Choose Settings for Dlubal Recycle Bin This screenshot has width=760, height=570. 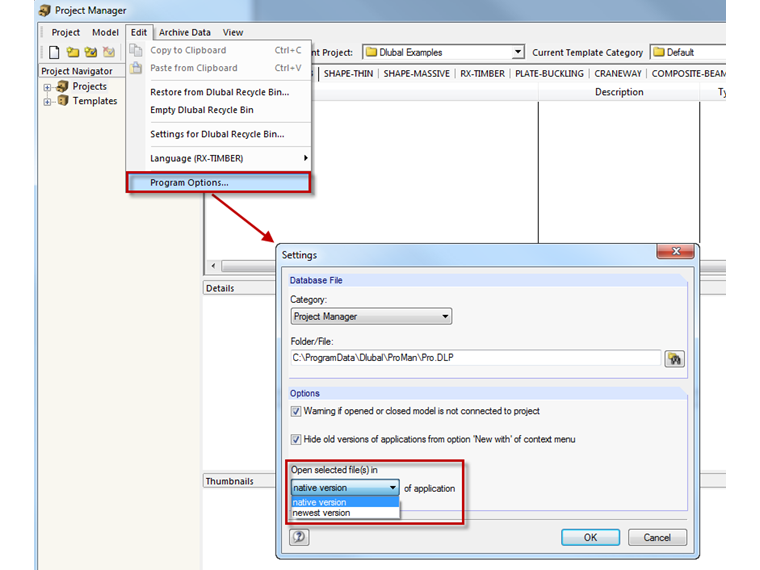[219, 134]
